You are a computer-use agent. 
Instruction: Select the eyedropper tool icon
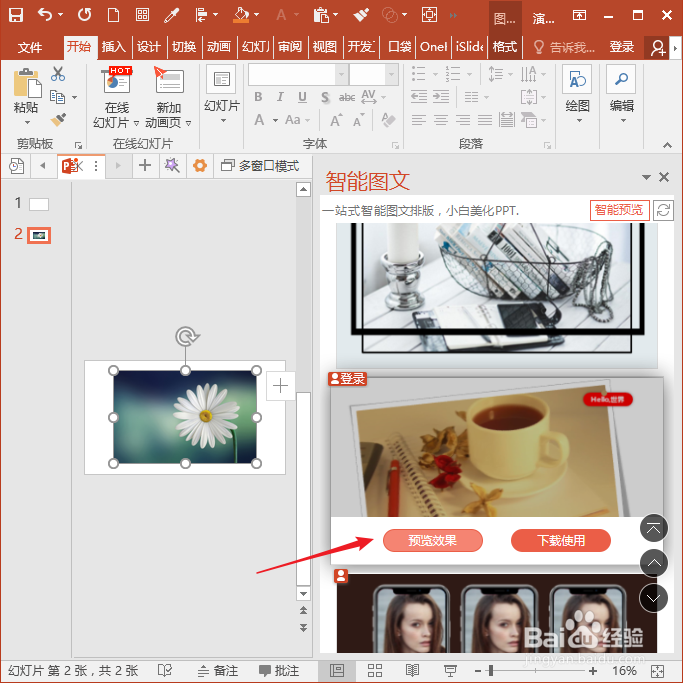[x=172, y=15]
